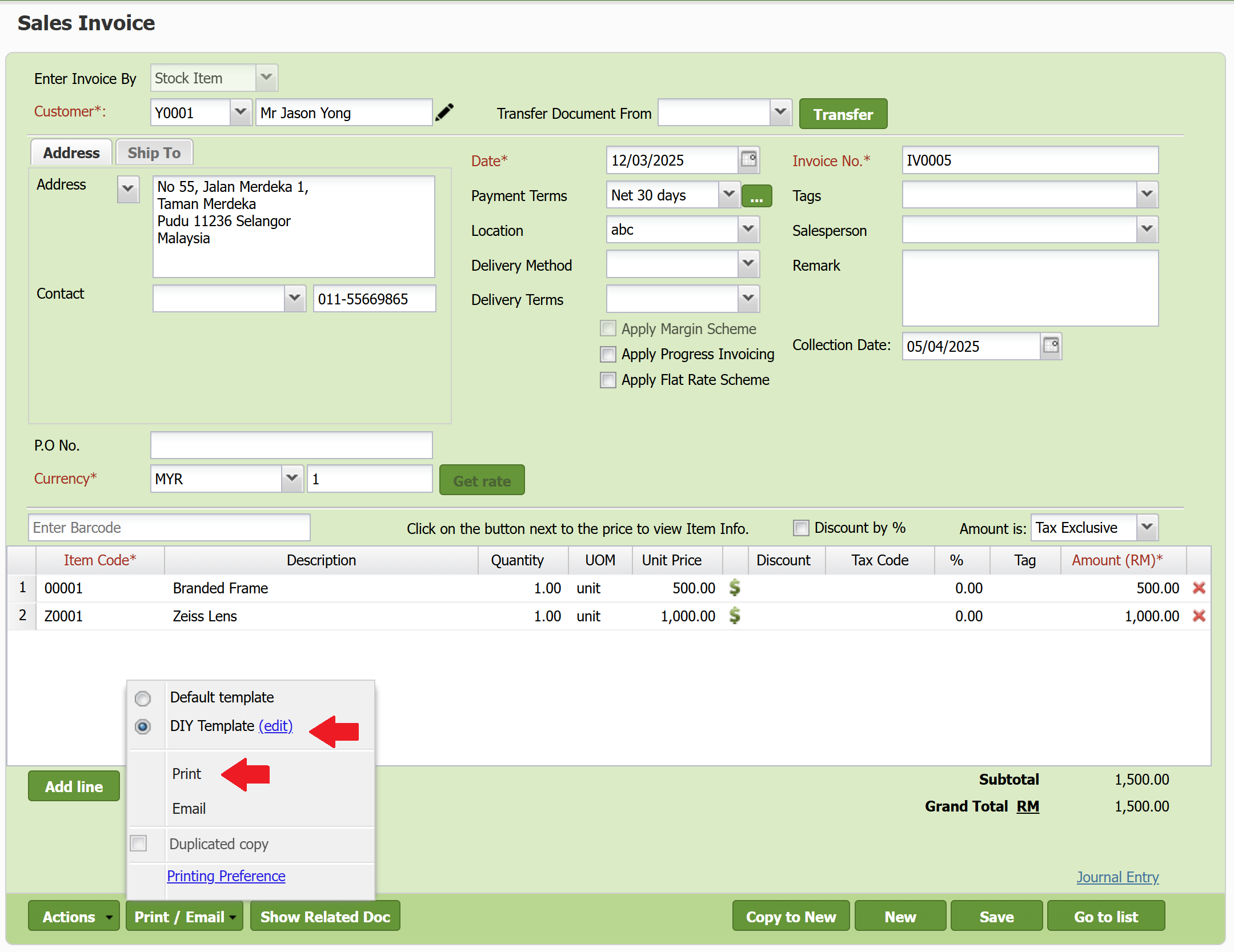Viewport: 1234px width, 952px height.
Task: Open the Printing Preference link
Action: click(226, 876)
